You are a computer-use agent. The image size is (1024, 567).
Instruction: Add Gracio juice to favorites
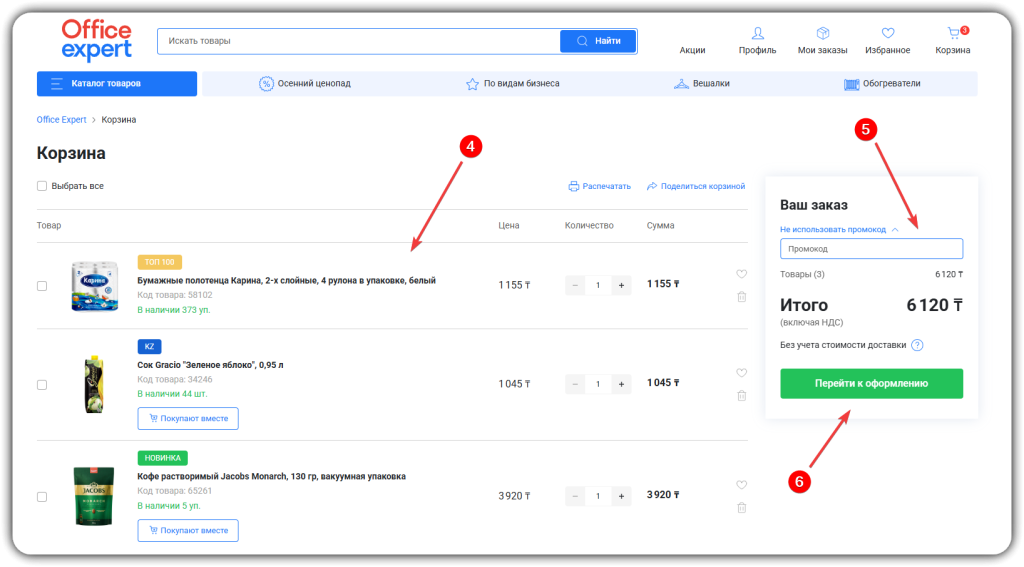[741, 373]
